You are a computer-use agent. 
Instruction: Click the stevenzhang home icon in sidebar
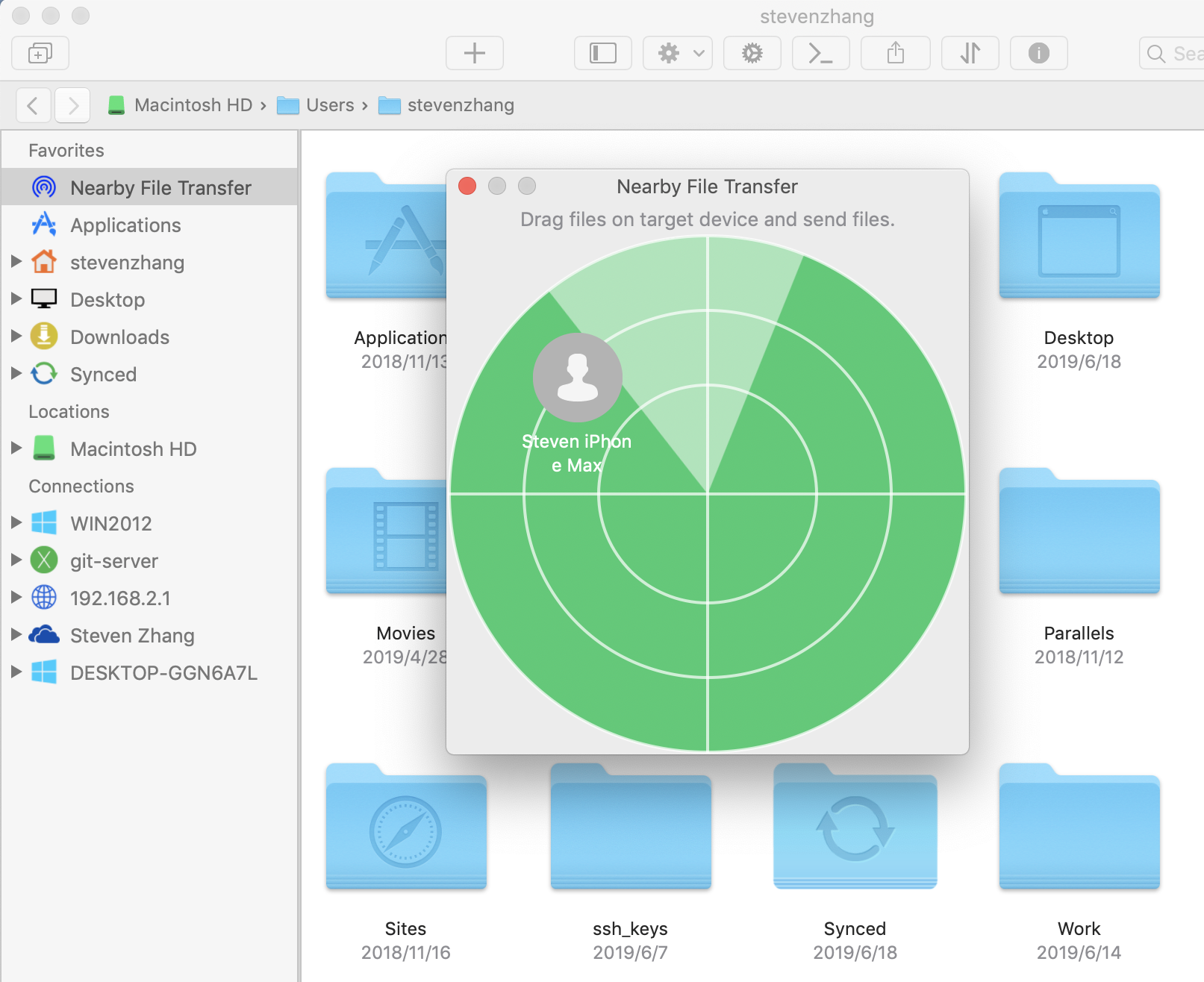(44, 262)
